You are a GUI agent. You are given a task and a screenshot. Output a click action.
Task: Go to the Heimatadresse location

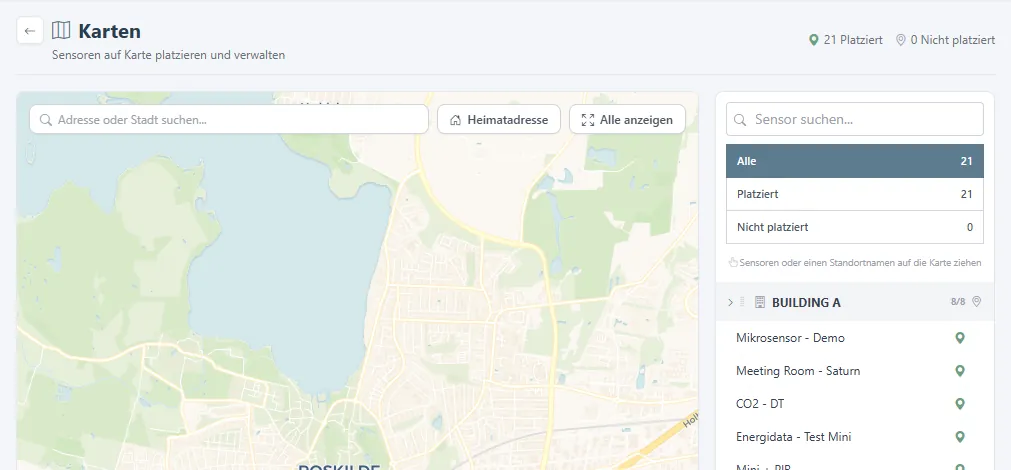tap(499, 119)
